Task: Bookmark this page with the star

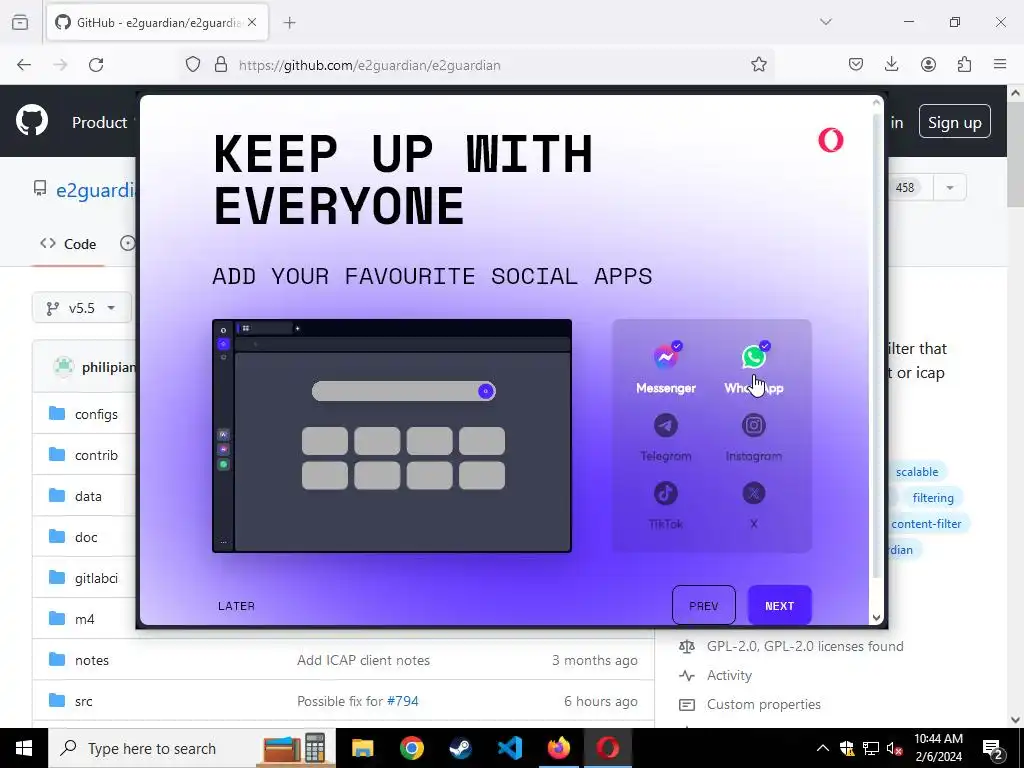Action: coord(758,65)
